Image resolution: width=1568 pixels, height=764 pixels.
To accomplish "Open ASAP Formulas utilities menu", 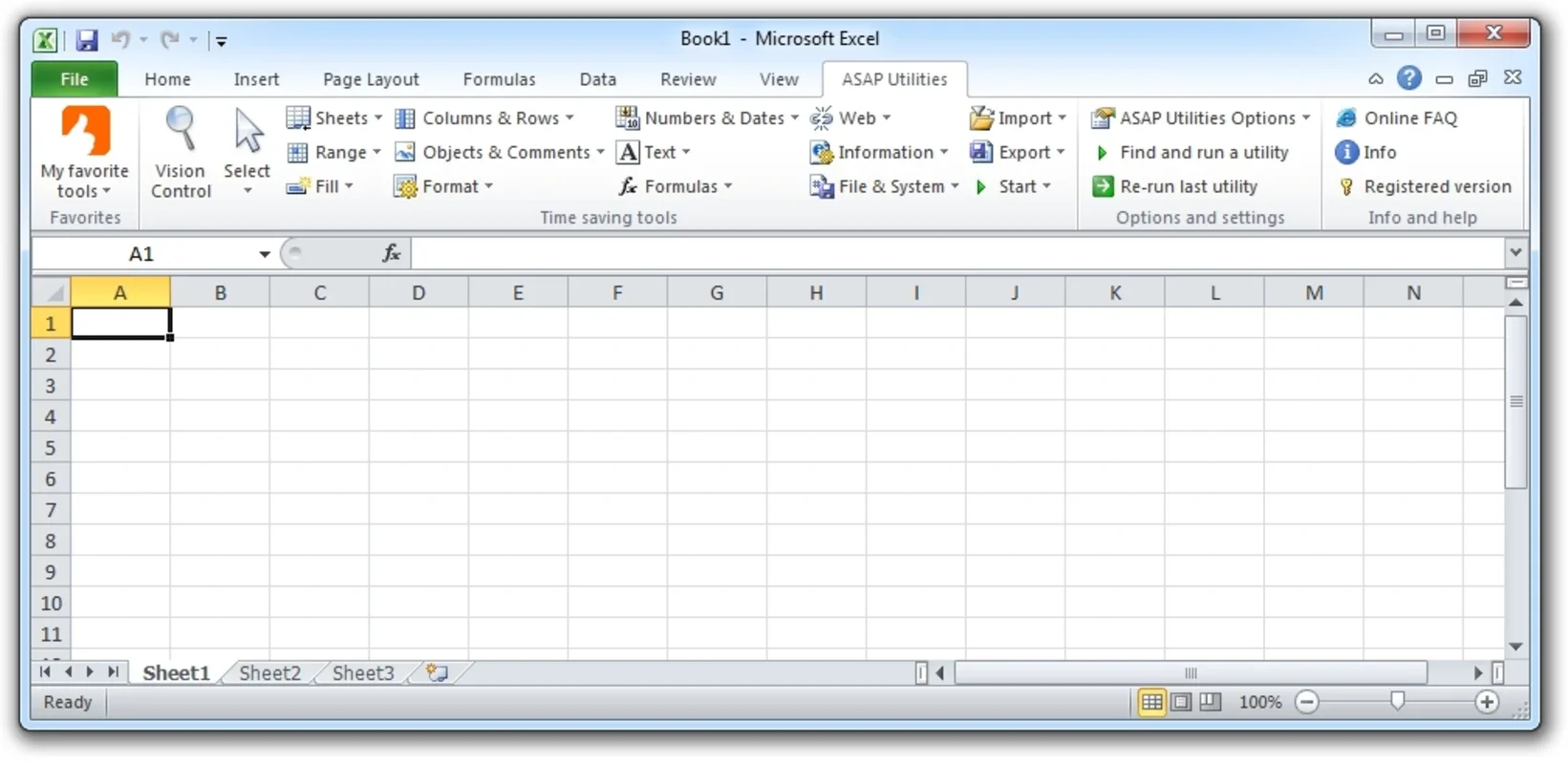I will pyautogui.click(x=675, y=186).
